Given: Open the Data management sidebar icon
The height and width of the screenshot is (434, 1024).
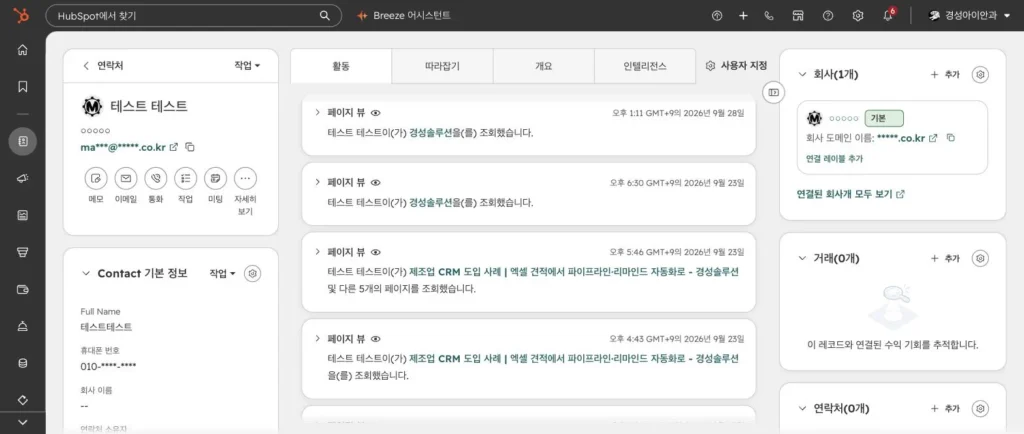Looking at the screenshot, I should tap(23, 363).
